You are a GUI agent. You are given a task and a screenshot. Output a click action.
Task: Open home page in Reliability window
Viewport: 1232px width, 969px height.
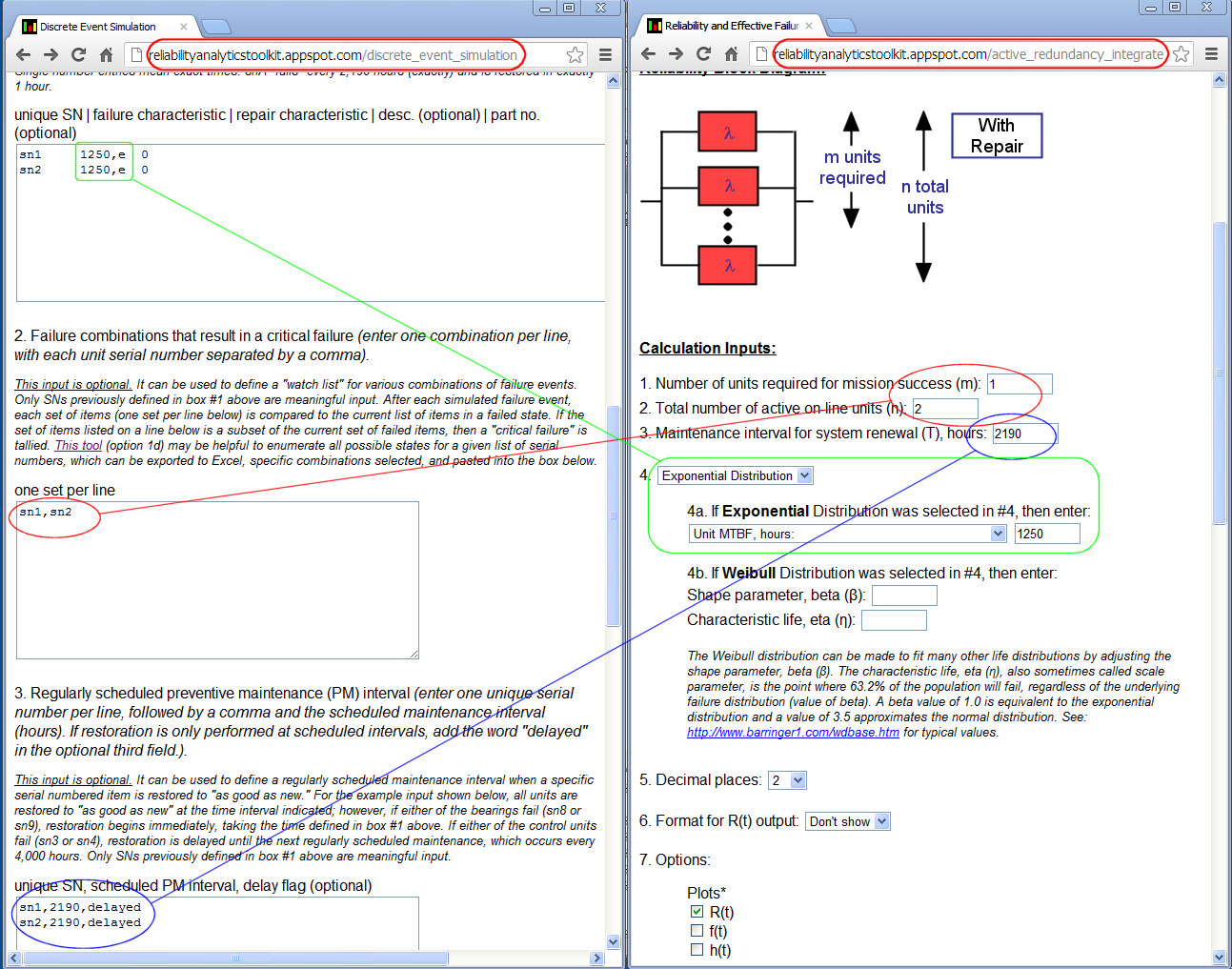click(732, 53)
